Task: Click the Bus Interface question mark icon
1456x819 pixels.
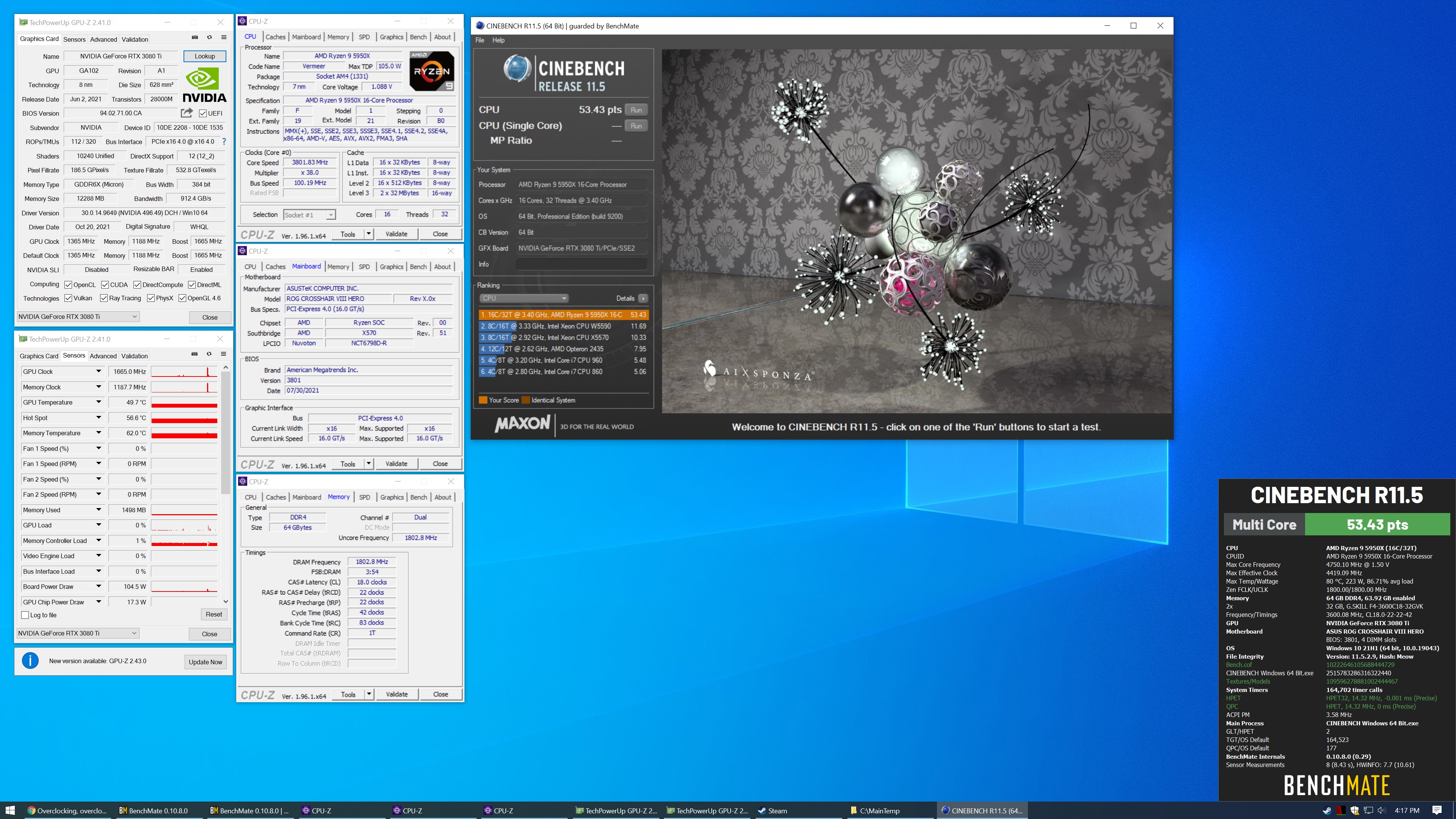Action: coord(224,141)
